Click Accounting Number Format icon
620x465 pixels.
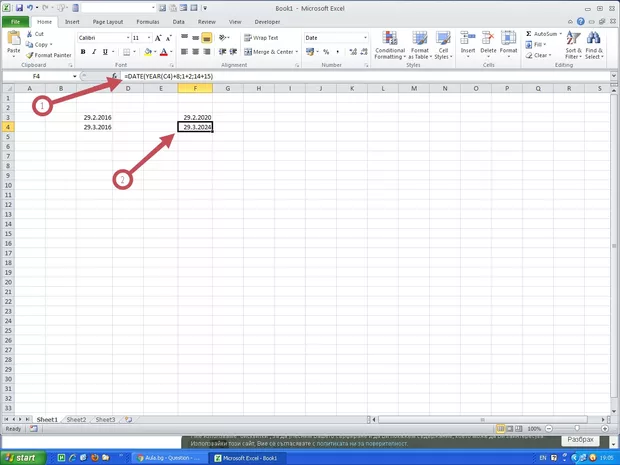click(310, 52)
